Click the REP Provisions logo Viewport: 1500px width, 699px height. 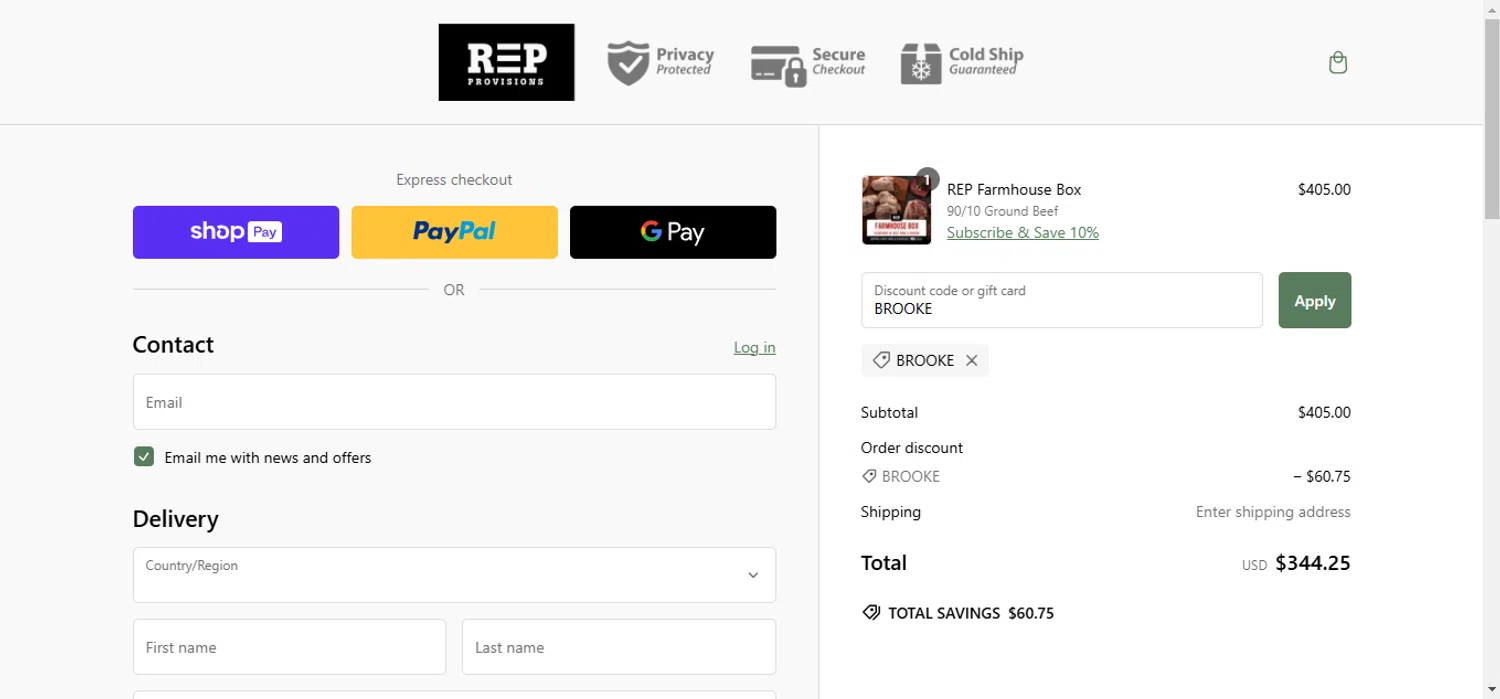pyautogui.click(x=506, y=62)
